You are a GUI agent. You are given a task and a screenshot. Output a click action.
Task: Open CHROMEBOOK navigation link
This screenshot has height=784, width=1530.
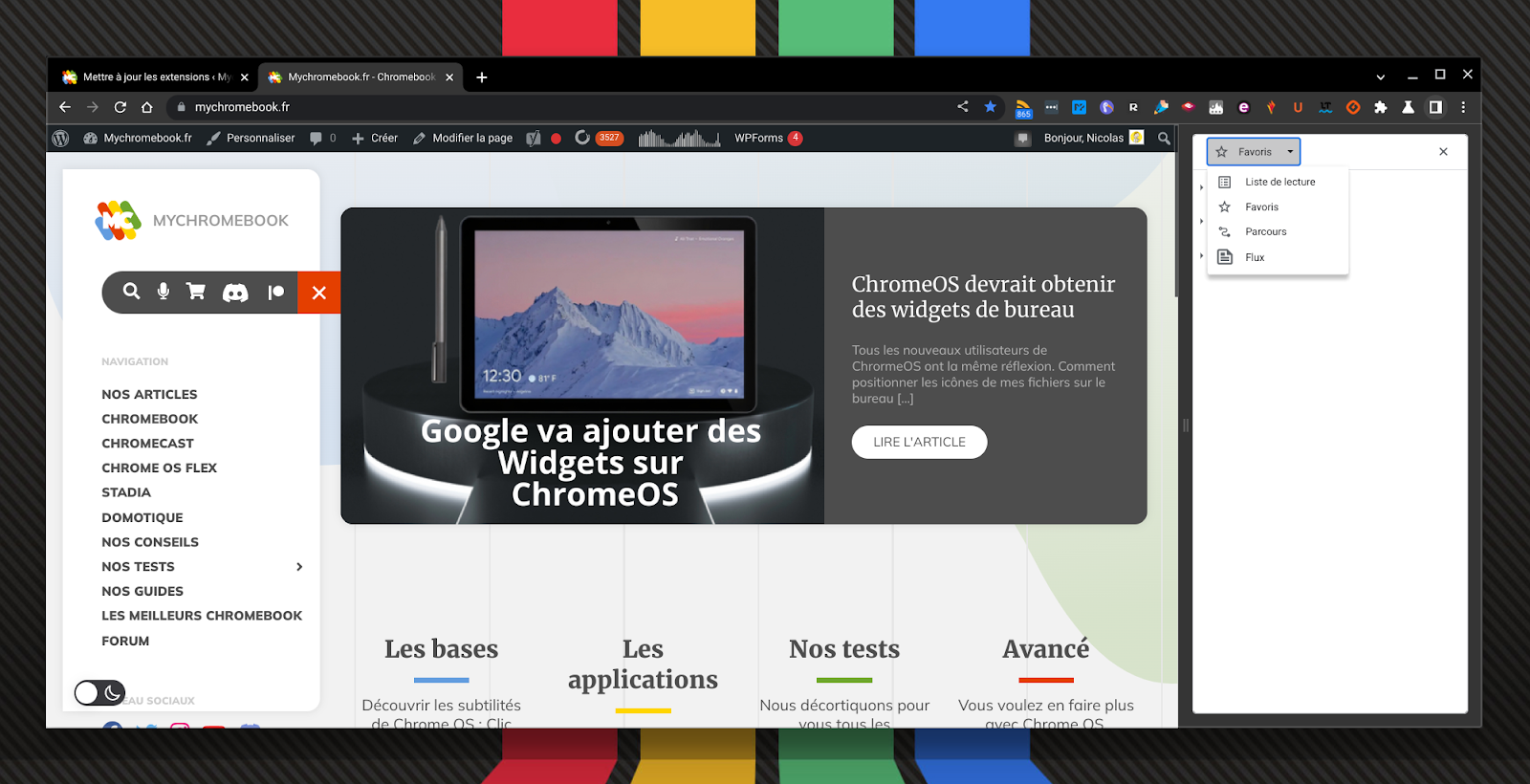click(x=150, y=419)
